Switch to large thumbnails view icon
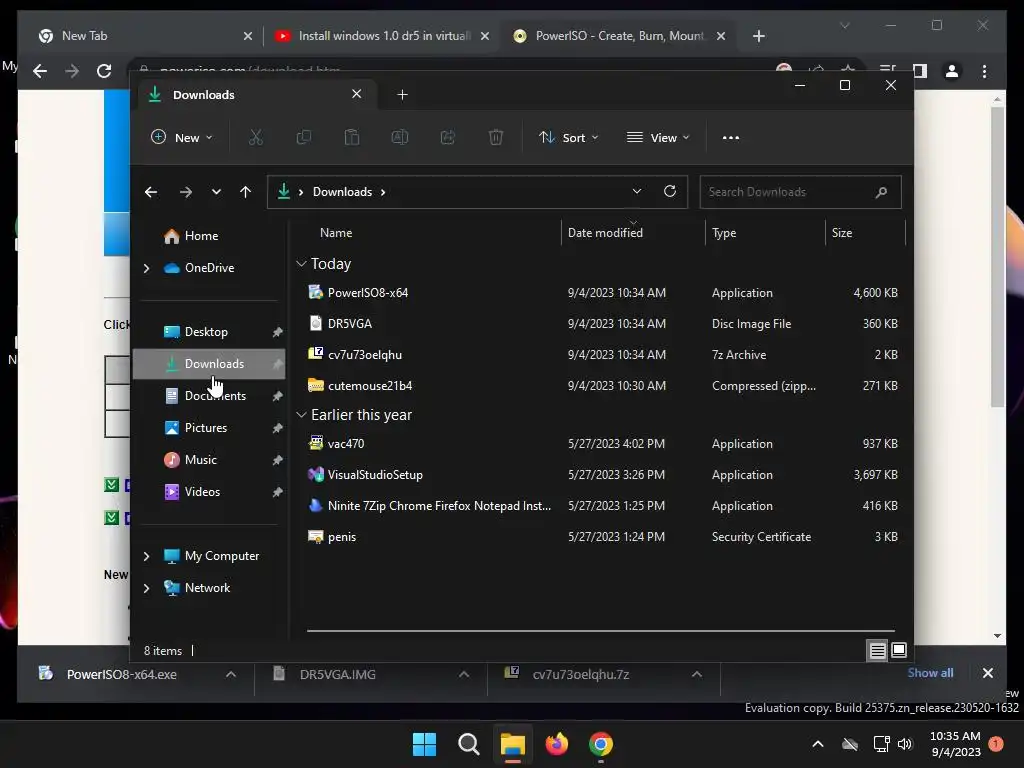Viewport: 1024px width, 768px height. pyautogui.click(x=899, y=650)
